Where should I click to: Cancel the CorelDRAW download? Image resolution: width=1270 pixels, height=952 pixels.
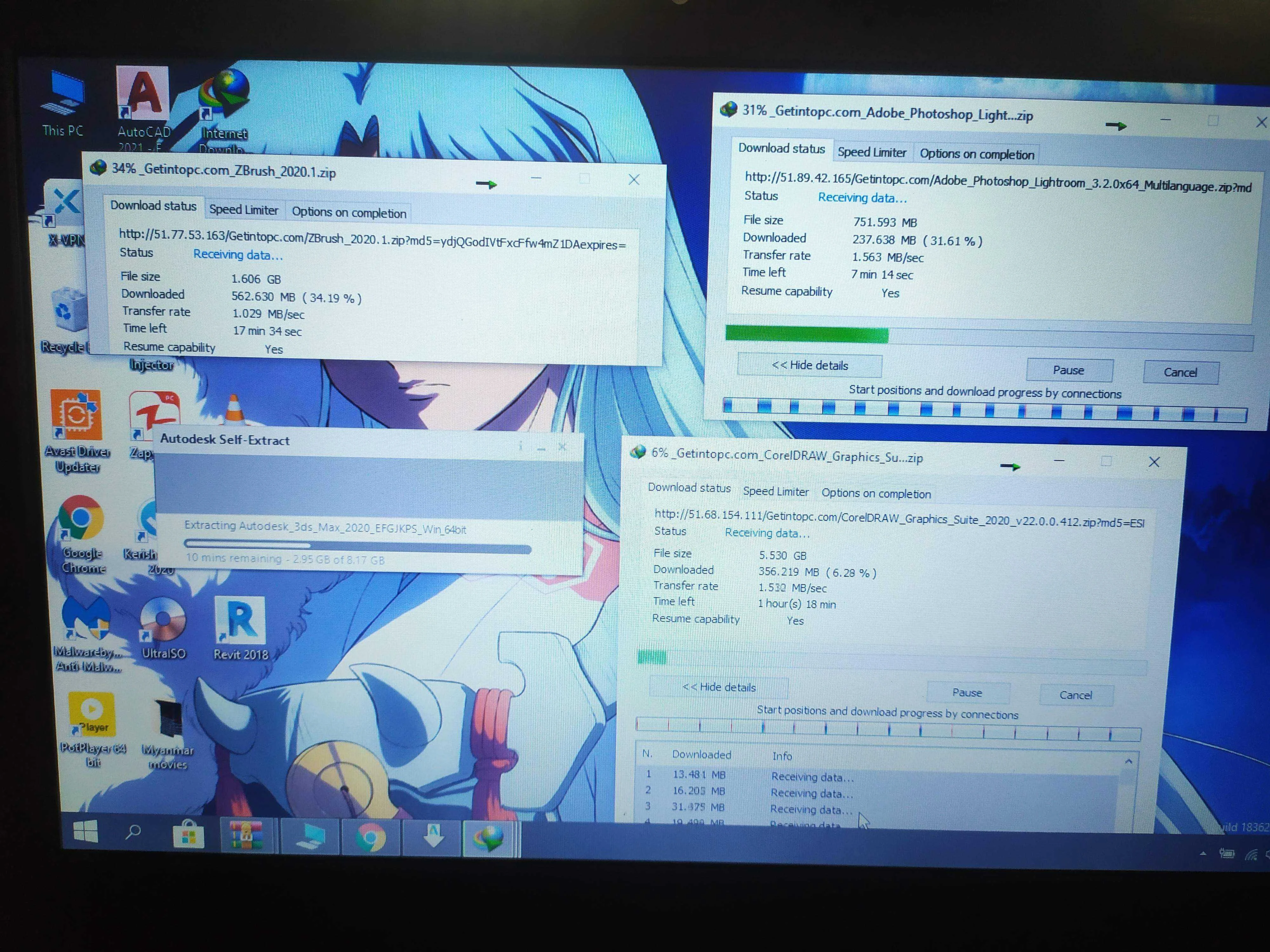tap(1076, 696)
